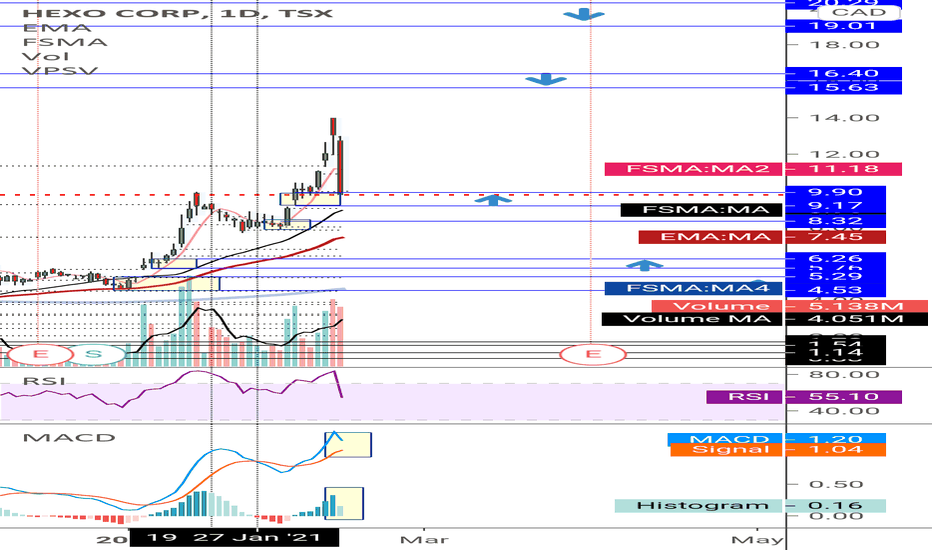This screenshot has width=932, height=550.
Task: Click the EMA:MA scale label
Action: [711, 237]
